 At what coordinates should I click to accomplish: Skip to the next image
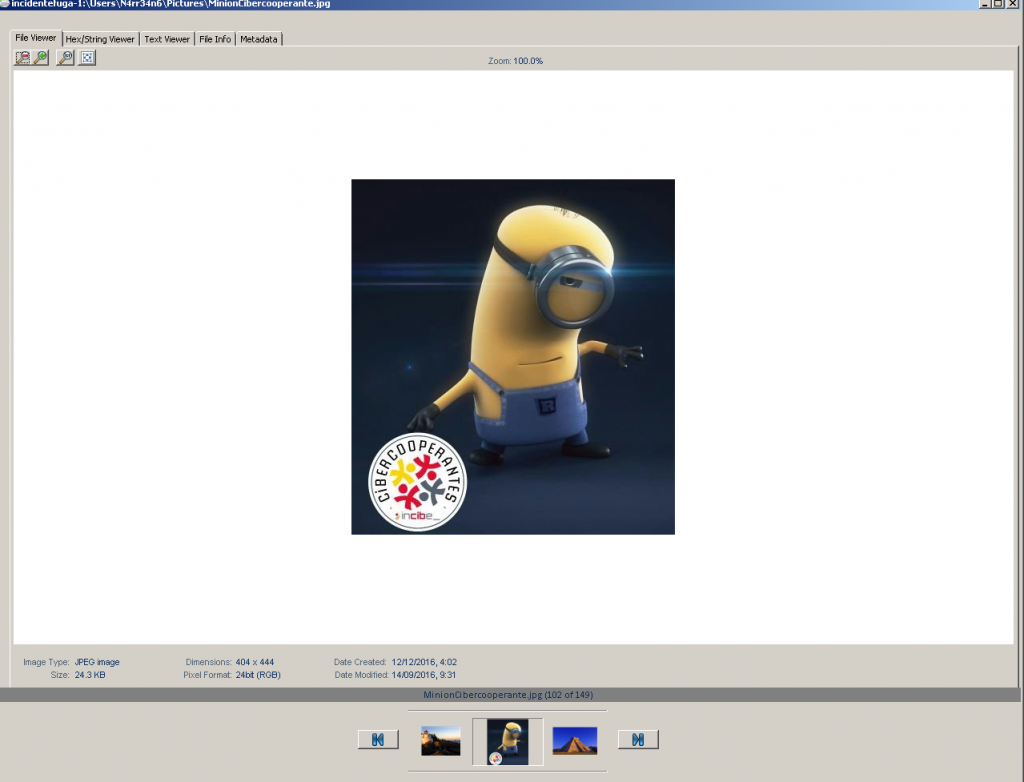coord(638,740)
